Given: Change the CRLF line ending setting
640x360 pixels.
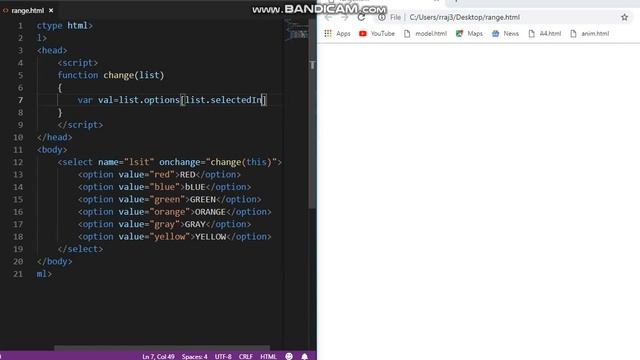Looking at the screenshot, I should coord(246,356).
